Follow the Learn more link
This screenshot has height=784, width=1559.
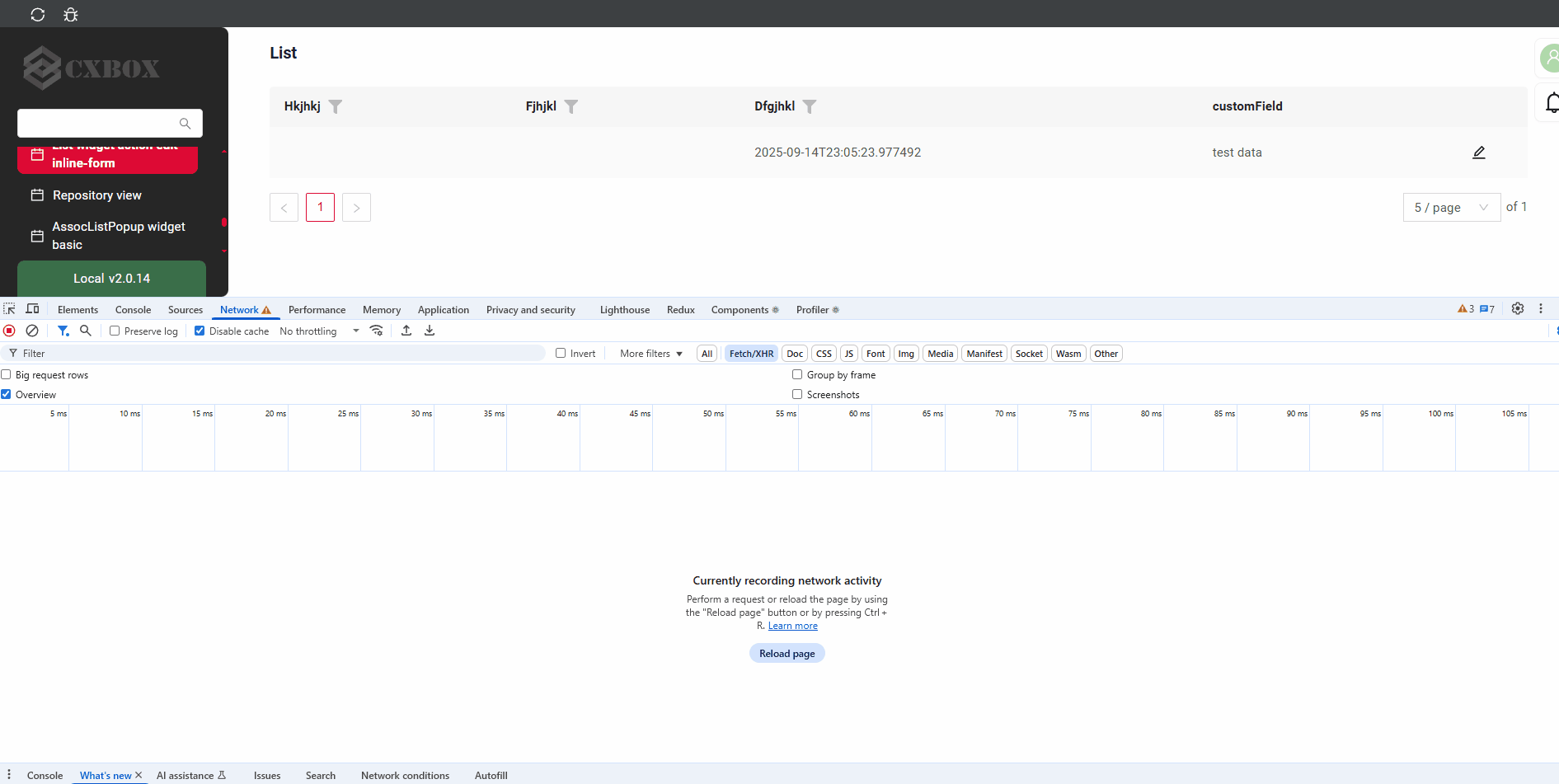pos(792,627)
